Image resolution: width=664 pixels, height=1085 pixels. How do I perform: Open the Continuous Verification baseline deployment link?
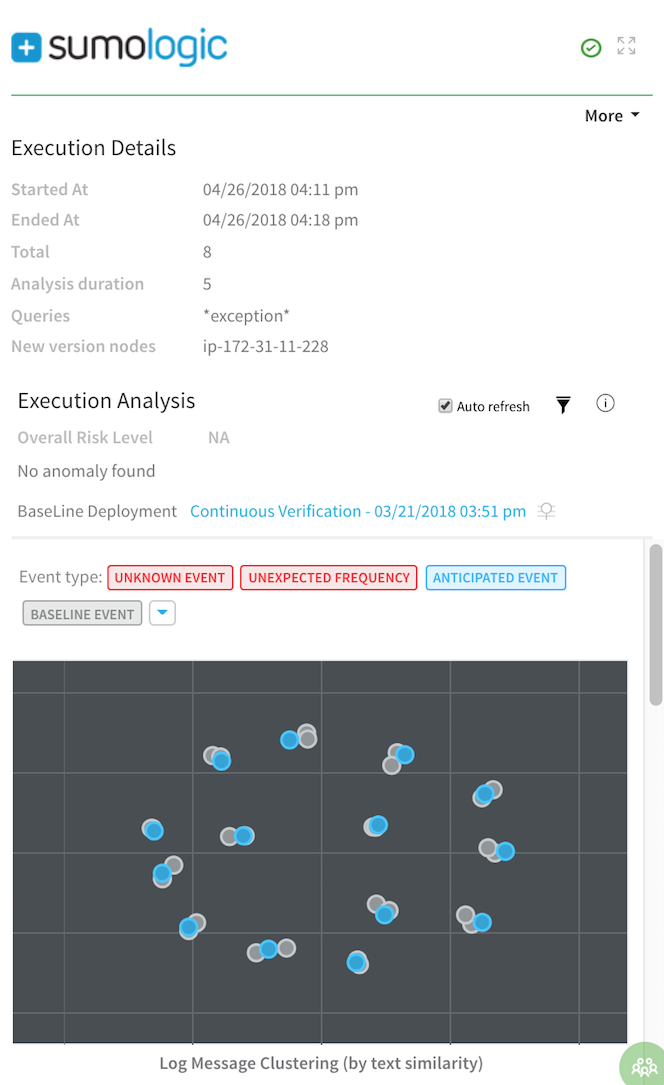click(x=358, y=511)
